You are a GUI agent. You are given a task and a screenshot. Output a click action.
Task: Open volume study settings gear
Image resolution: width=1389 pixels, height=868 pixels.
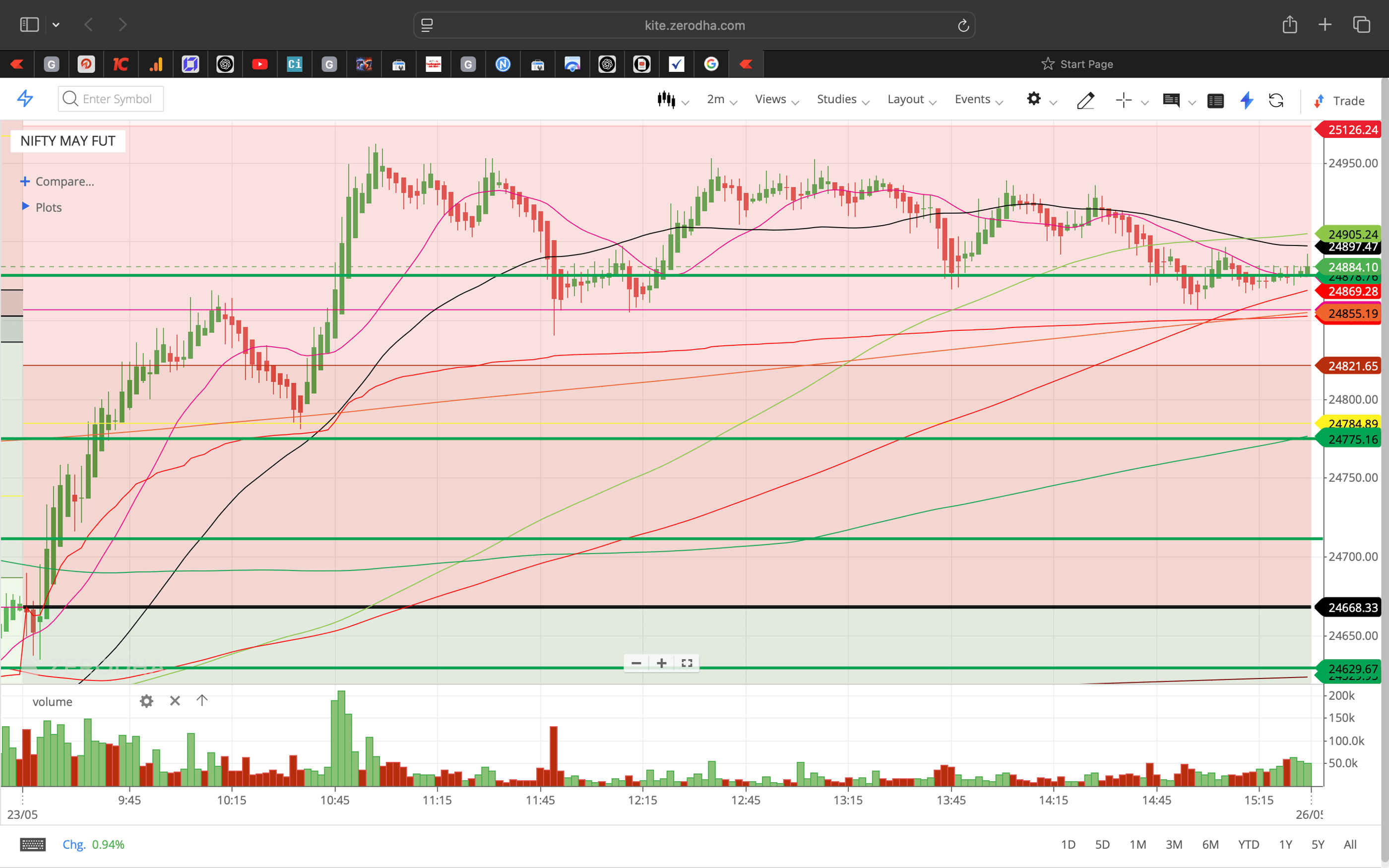pos(146,701)
